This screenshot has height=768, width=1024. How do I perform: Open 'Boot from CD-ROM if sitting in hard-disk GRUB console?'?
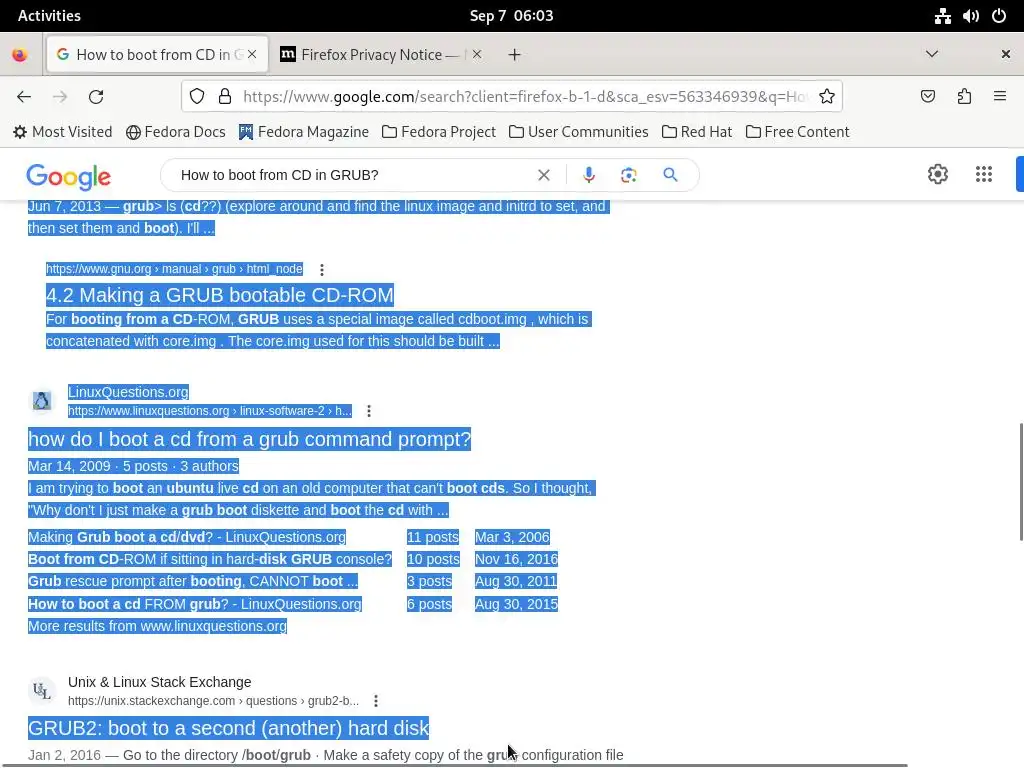click(x=210, y=560)
